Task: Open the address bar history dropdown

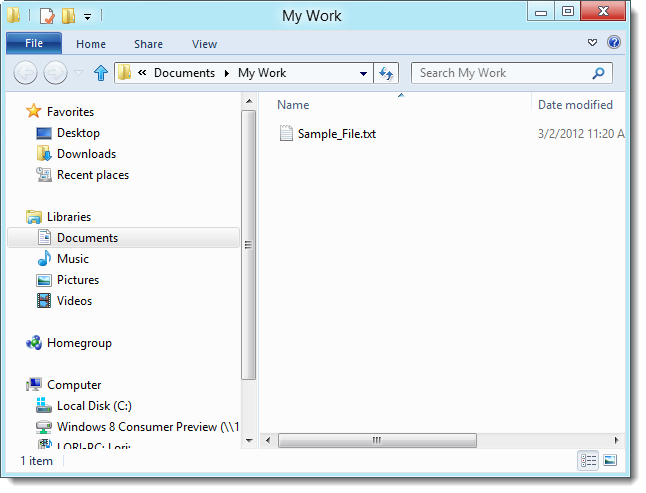Action: point(363,74)
